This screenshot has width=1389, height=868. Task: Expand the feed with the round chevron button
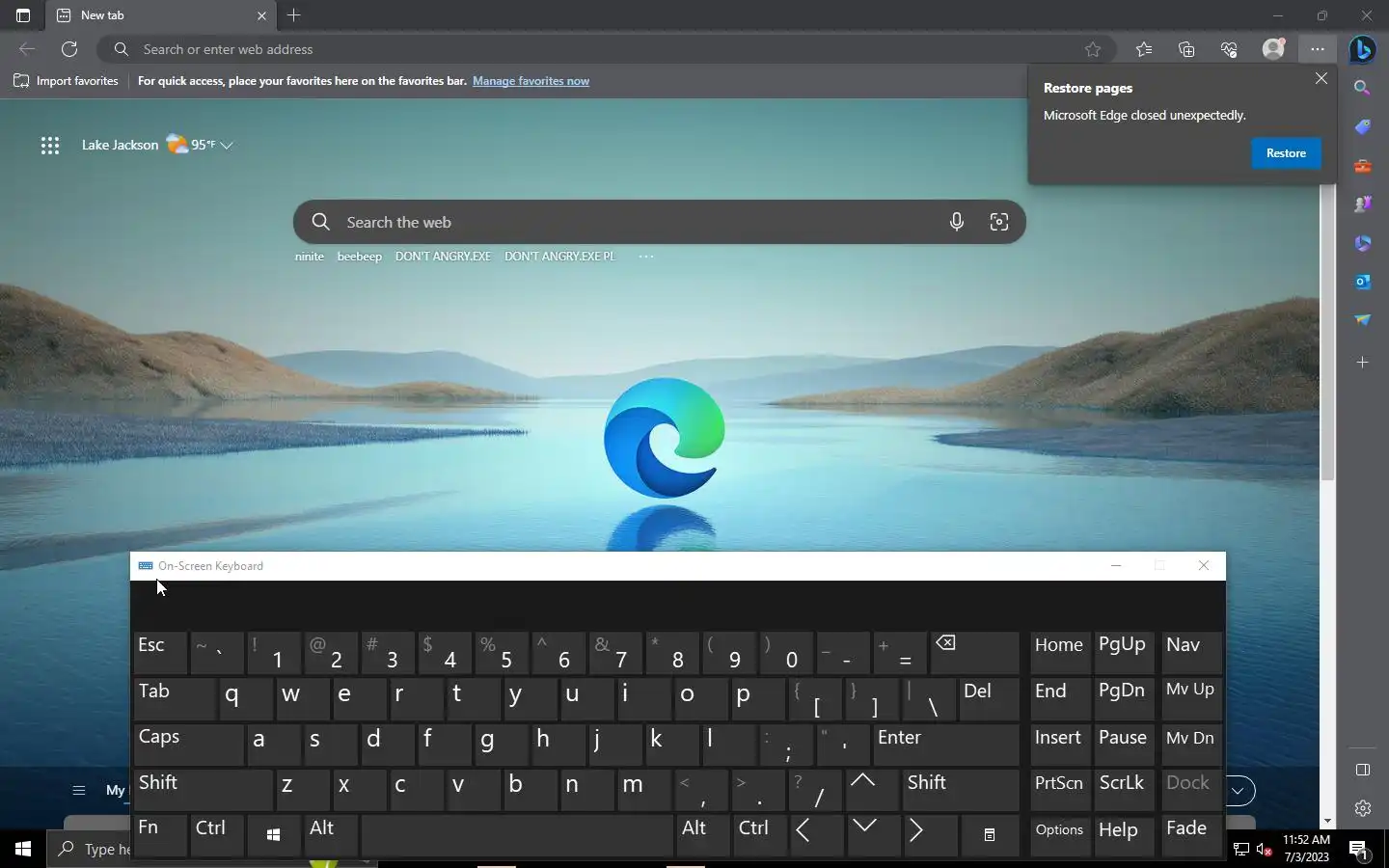[1239, 791]
